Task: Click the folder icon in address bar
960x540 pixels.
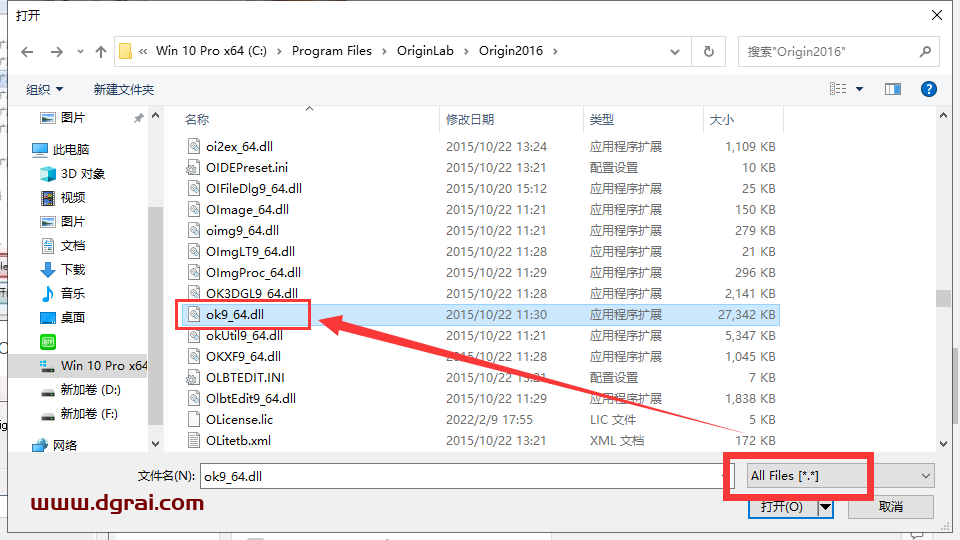Action: tap(126, 51)
